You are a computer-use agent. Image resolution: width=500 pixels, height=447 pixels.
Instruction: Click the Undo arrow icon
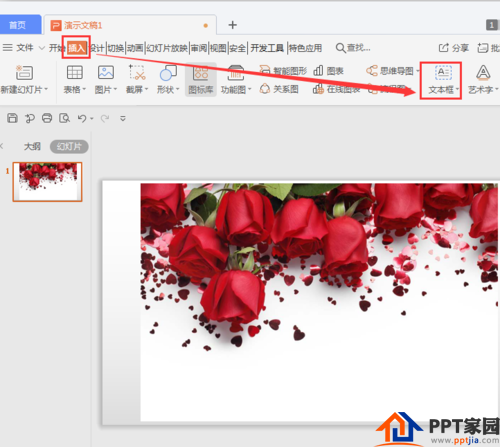point(82,118)
